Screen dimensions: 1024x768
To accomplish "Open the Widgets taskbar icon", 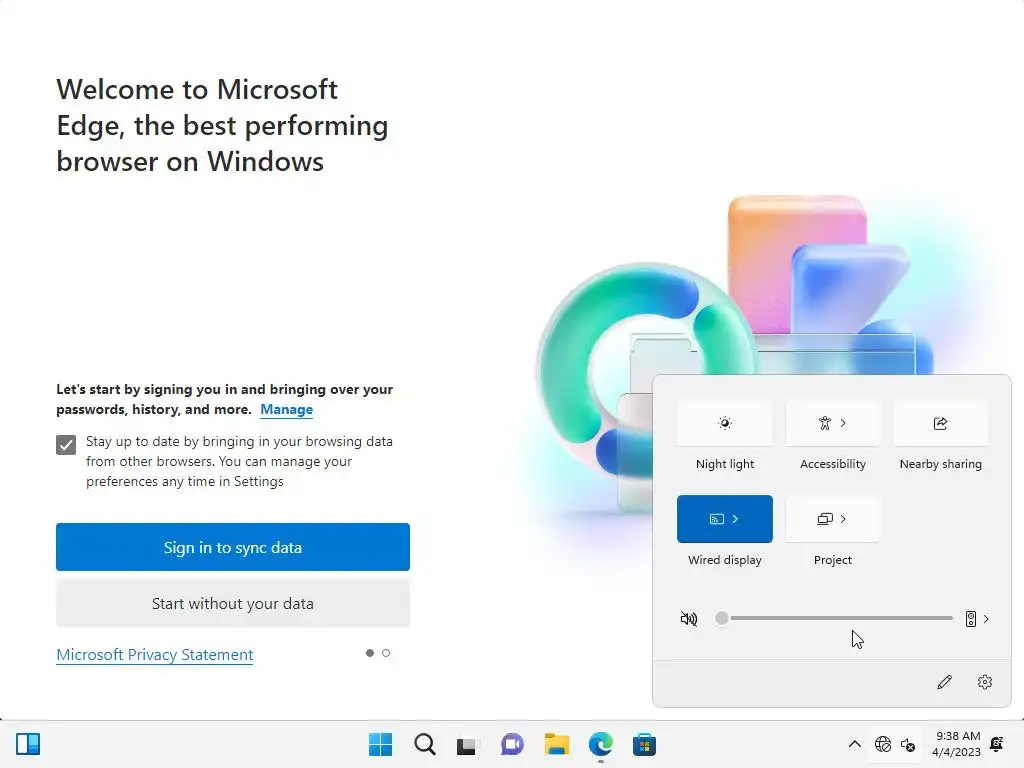I will pyautogui.click(x=28, y=744).
